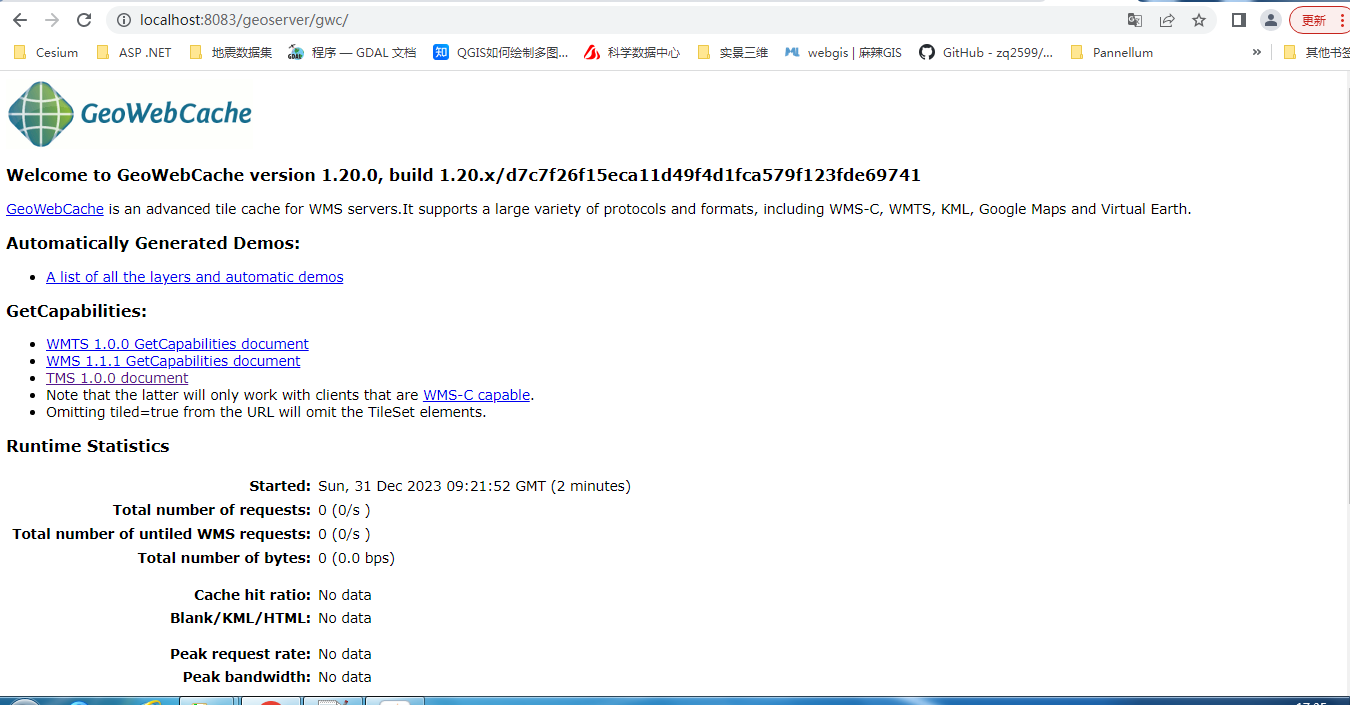View site information icon in address bar
The width and height of the screenshot is (1350, 705).
click(124, 20)
